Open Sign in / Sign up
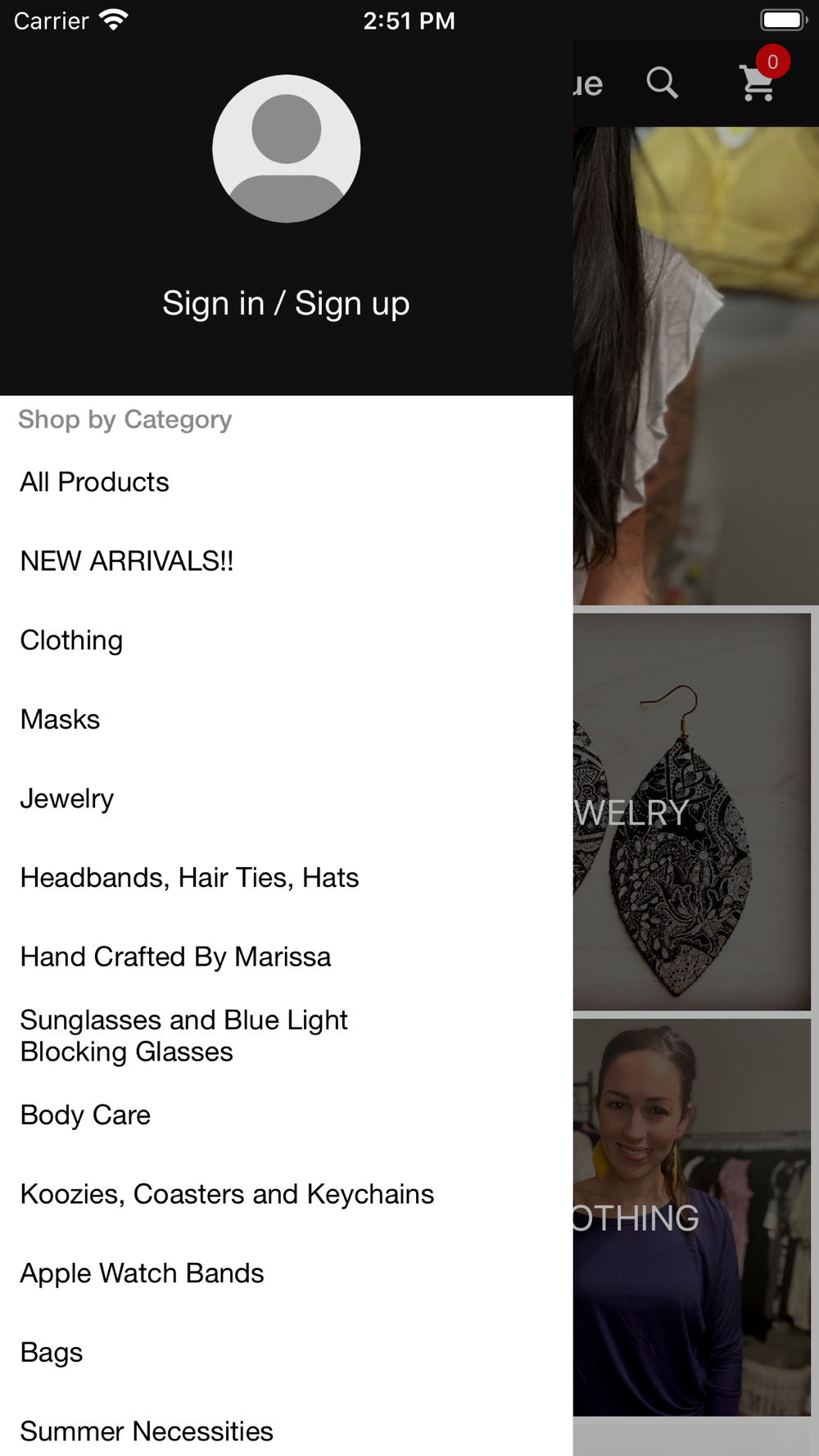This screenshot has width=819, height=1456. (286, 303)
